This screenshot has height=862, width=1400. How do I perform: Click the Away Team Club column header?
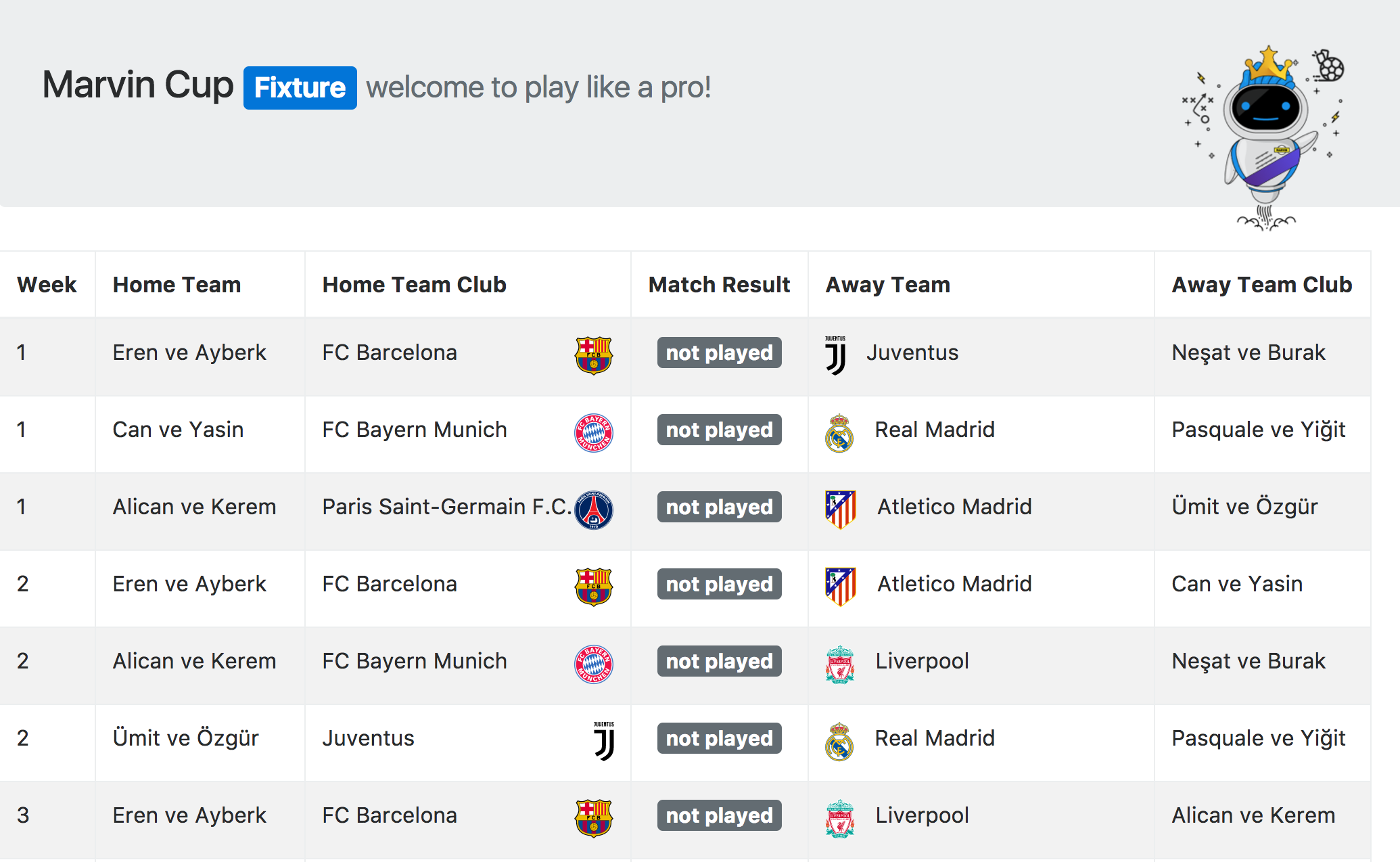1262,285
